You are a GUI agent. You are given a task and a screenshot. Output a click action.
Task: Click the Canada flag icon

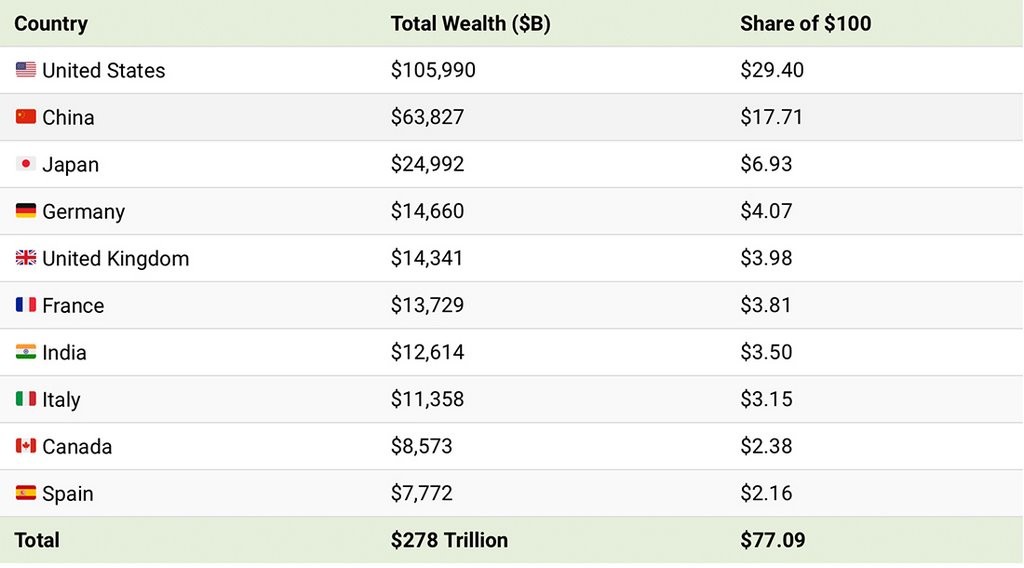coord(26,446)
